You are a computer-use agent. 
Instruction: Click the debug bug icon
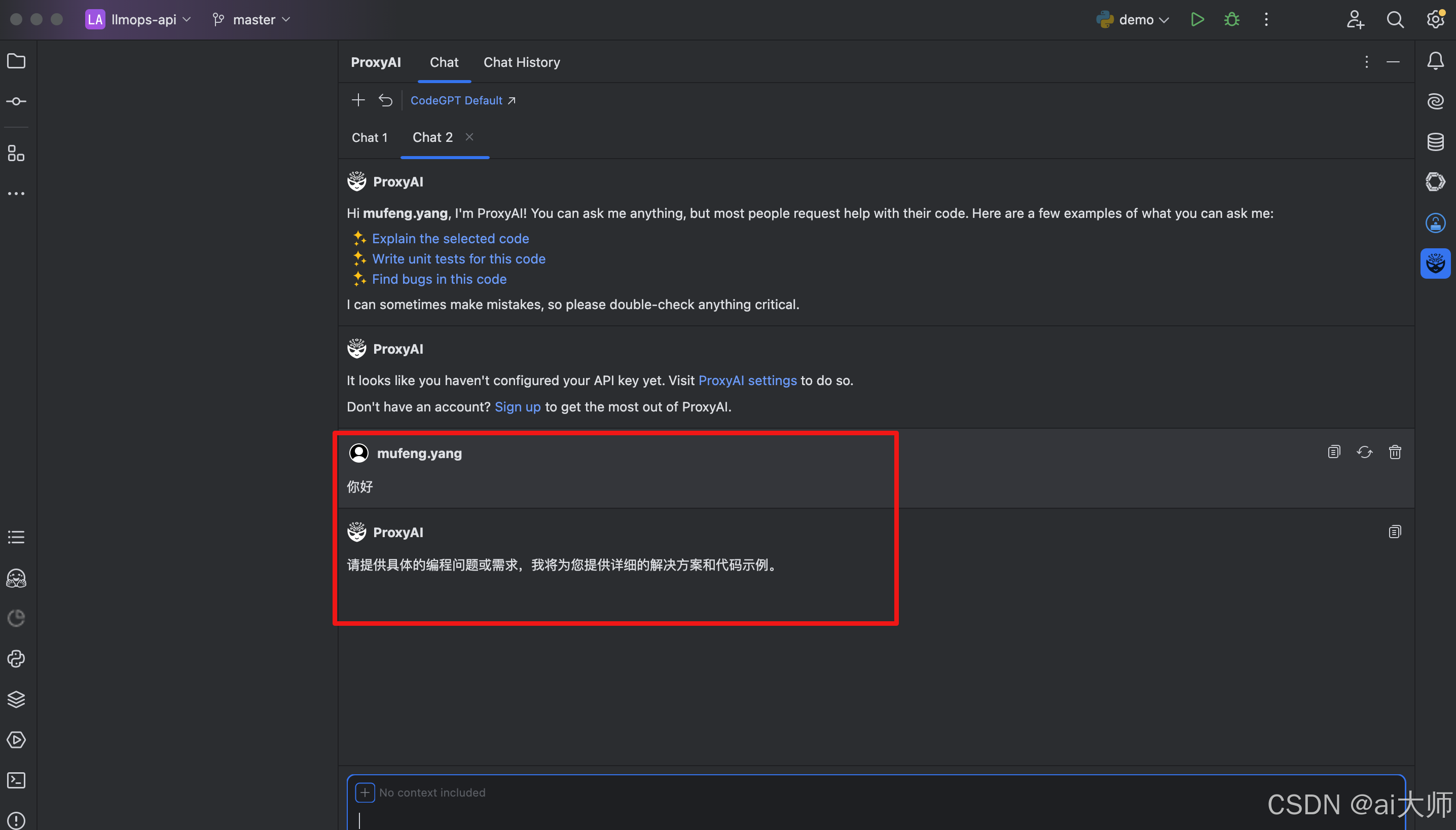[x=1231, y=20]
